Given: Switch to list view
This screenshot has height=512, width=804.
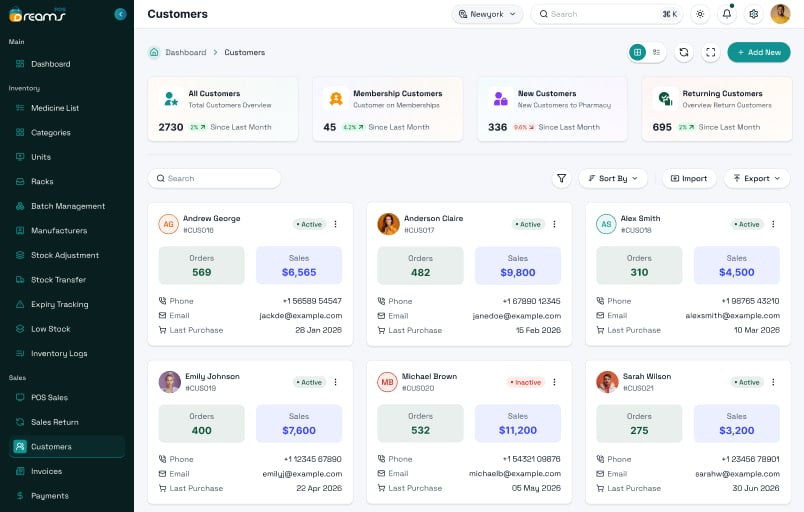Looking at the screenshot, I should click(656, 52).
